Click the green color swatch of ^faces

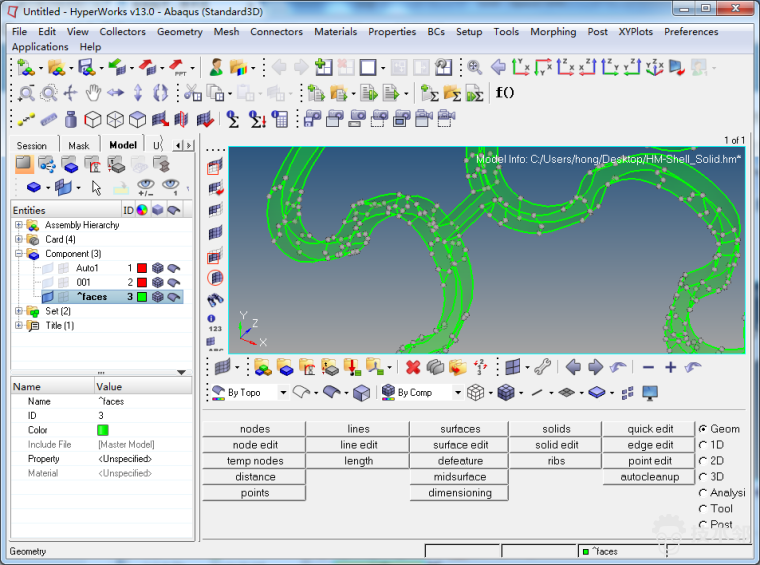(142, 297)
